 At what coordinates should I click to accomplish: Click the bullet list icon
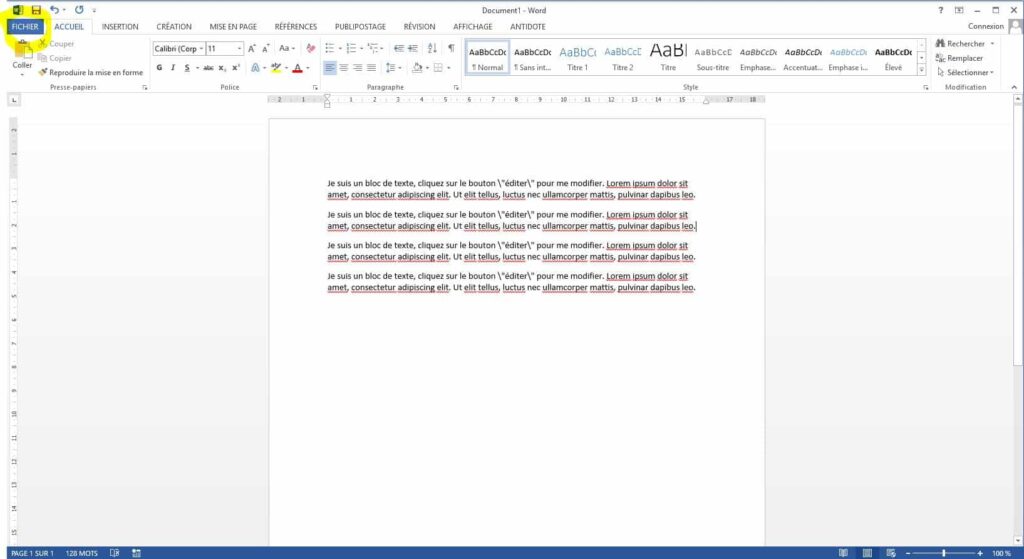[330, 48]
